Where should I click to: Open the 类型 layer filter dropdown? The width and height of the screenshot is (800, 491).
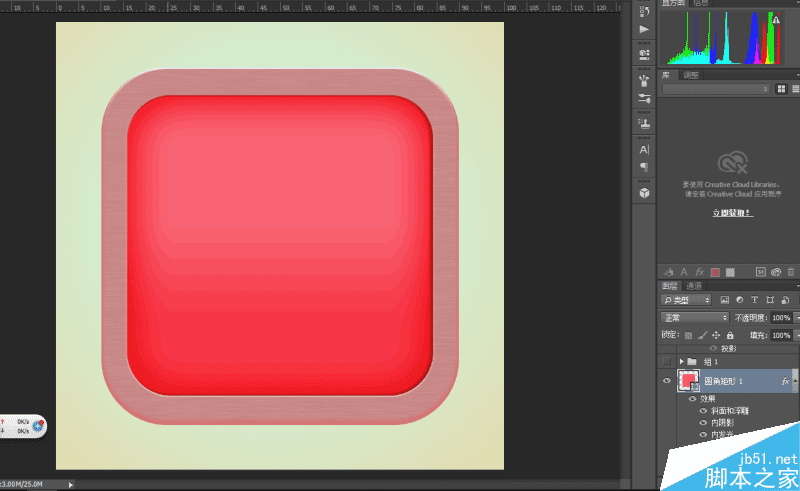pyautogui.click(x=685, y=300)
